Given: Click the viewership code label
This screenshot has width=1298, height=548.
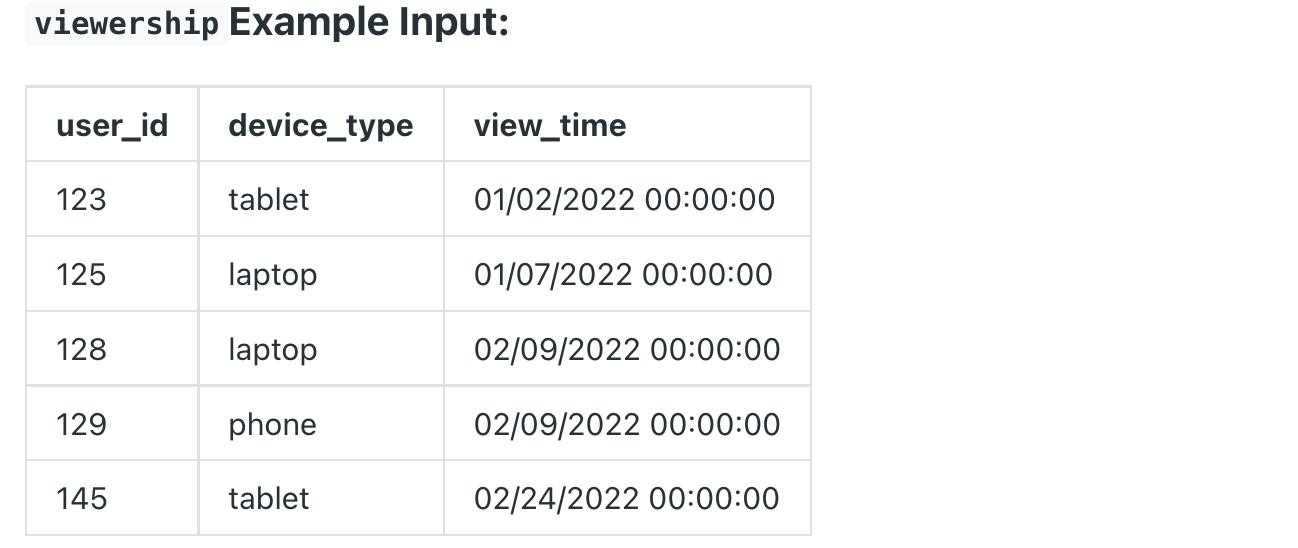Looking at the screenshot, I should pyautogui.click(x=126, y=24).
